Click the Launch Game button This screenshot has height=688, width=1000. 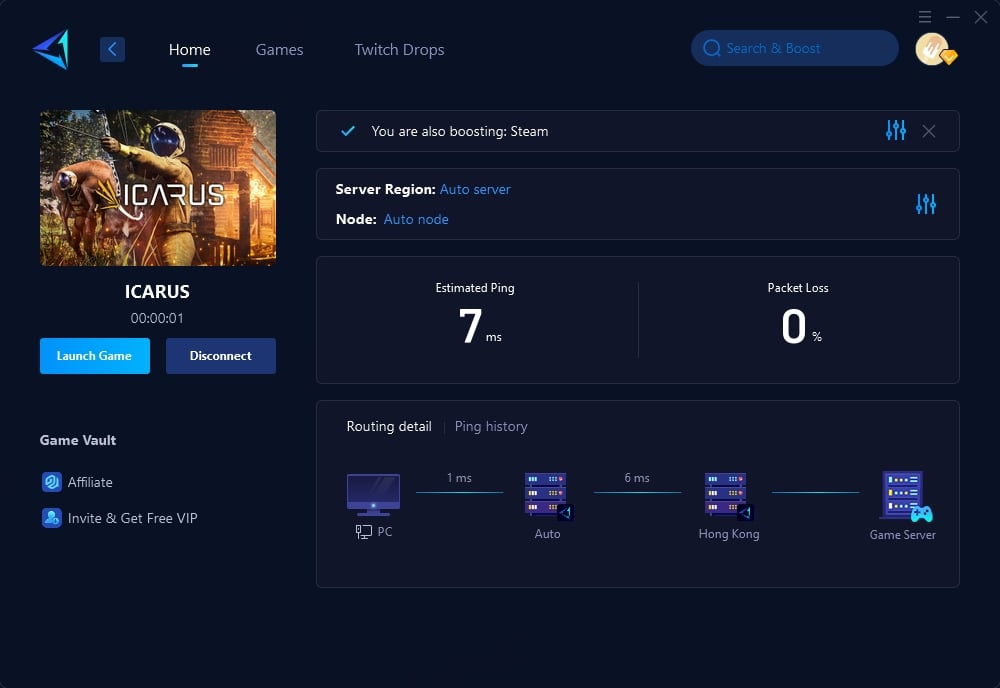(94, 356)
